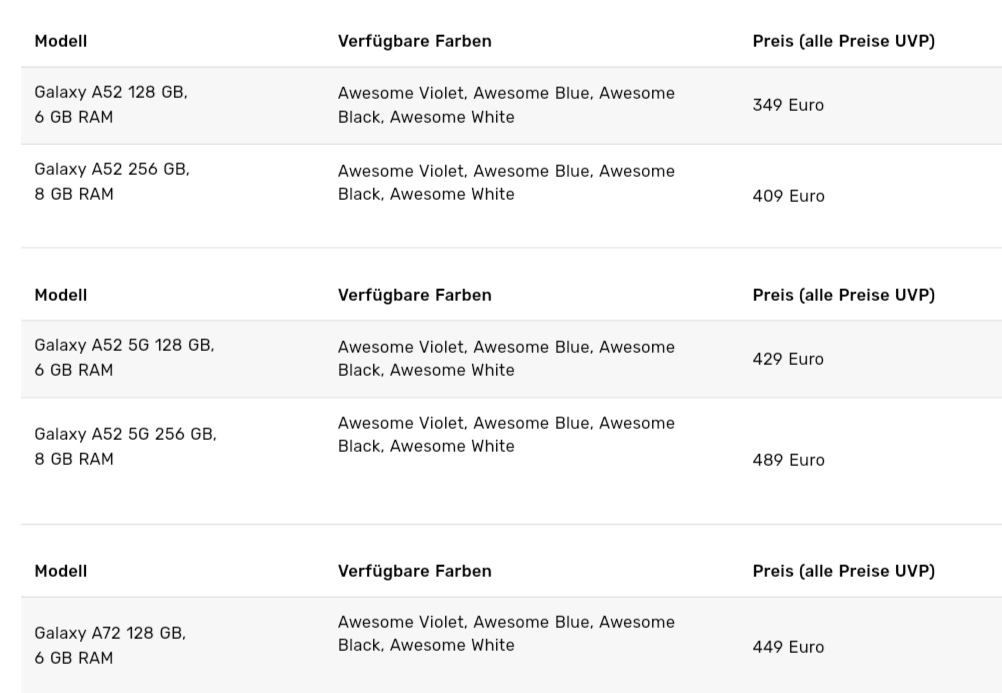Viewport: 1002px width, 693px height.
Task: Click the Preis header above the 449 Euro price
Action: tap(843, 571)
